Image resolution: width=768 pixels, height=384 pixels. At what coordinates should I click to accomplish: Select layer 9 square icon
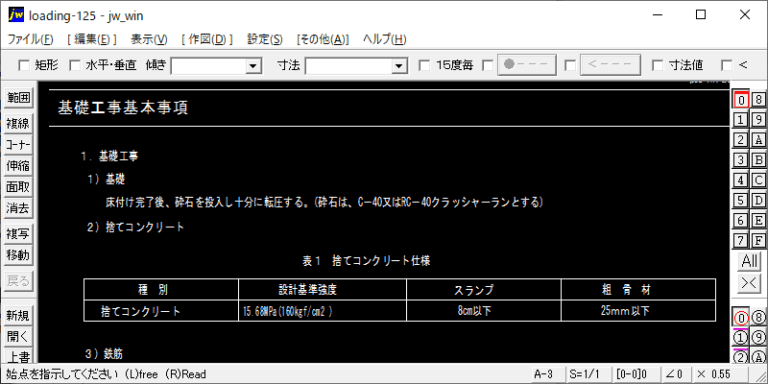click(759, 120)
